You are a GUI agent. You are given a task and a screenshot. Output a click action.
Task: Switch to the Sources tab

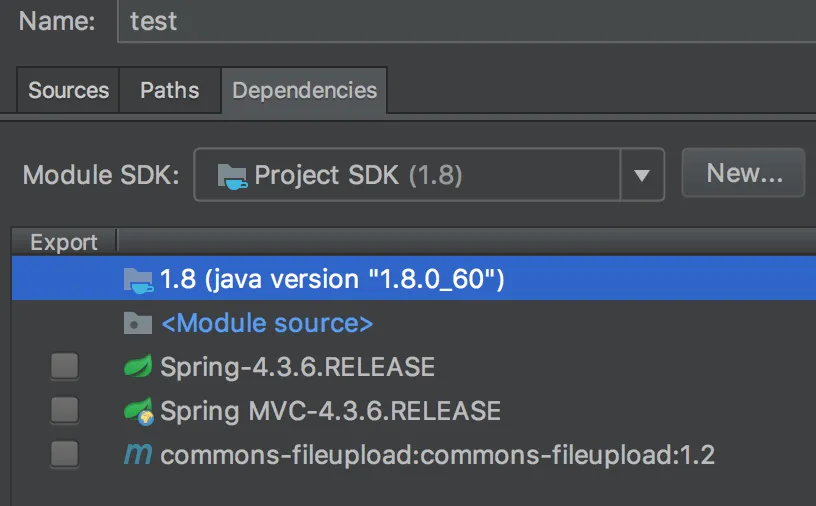68,90
